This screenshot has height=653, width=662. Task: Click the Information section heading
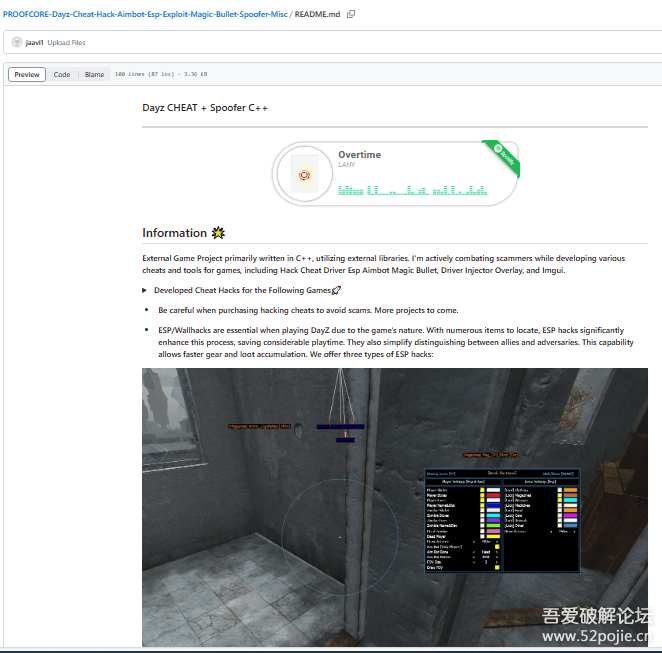coord(183,233)
